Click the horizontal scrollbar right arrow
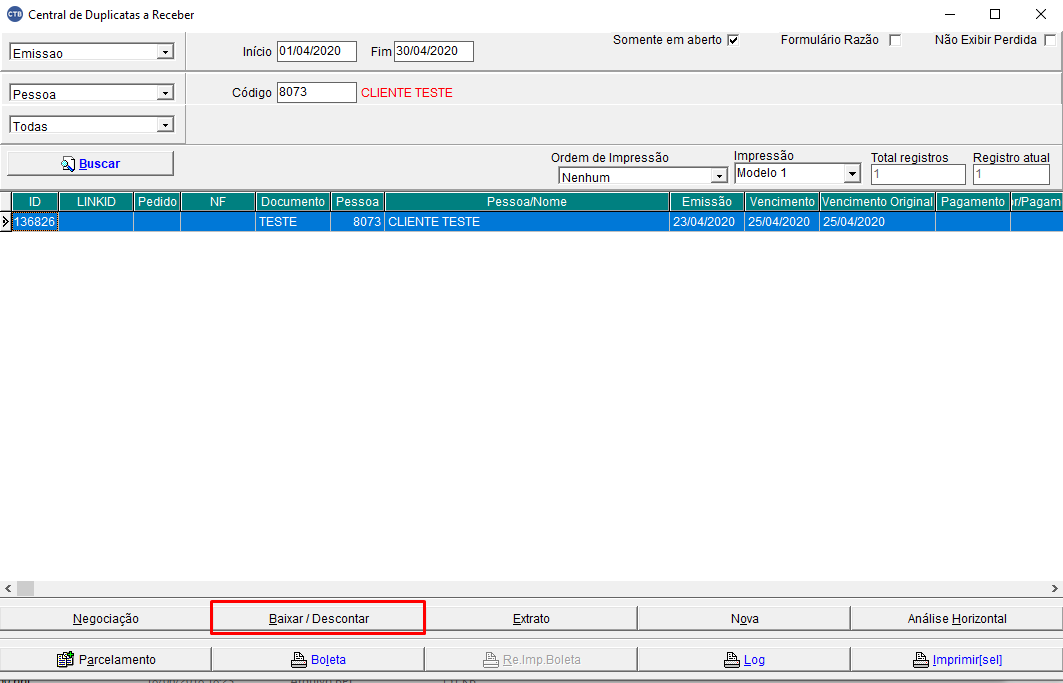Image resolution: width=1063 pixels, height=683 pixels. point(1054,588)
